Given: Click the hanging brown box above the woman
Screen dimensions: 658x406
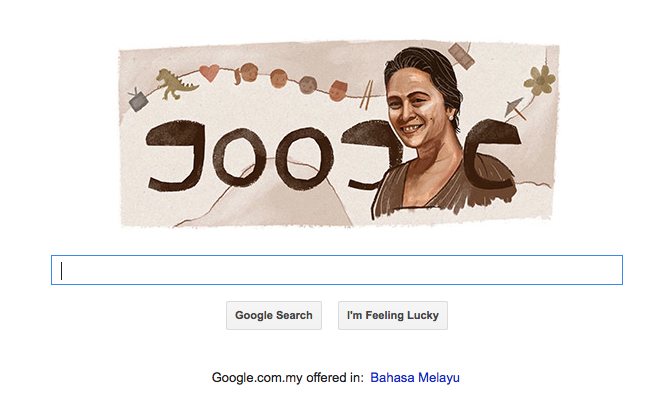Looking at the screenshot, I should click(x=461, y=56).
